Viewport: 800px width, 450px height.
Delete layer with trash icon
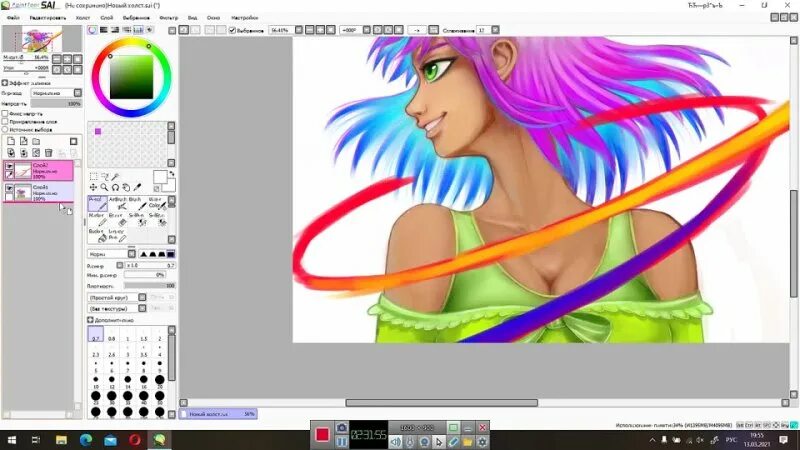(x=48, y=153)
